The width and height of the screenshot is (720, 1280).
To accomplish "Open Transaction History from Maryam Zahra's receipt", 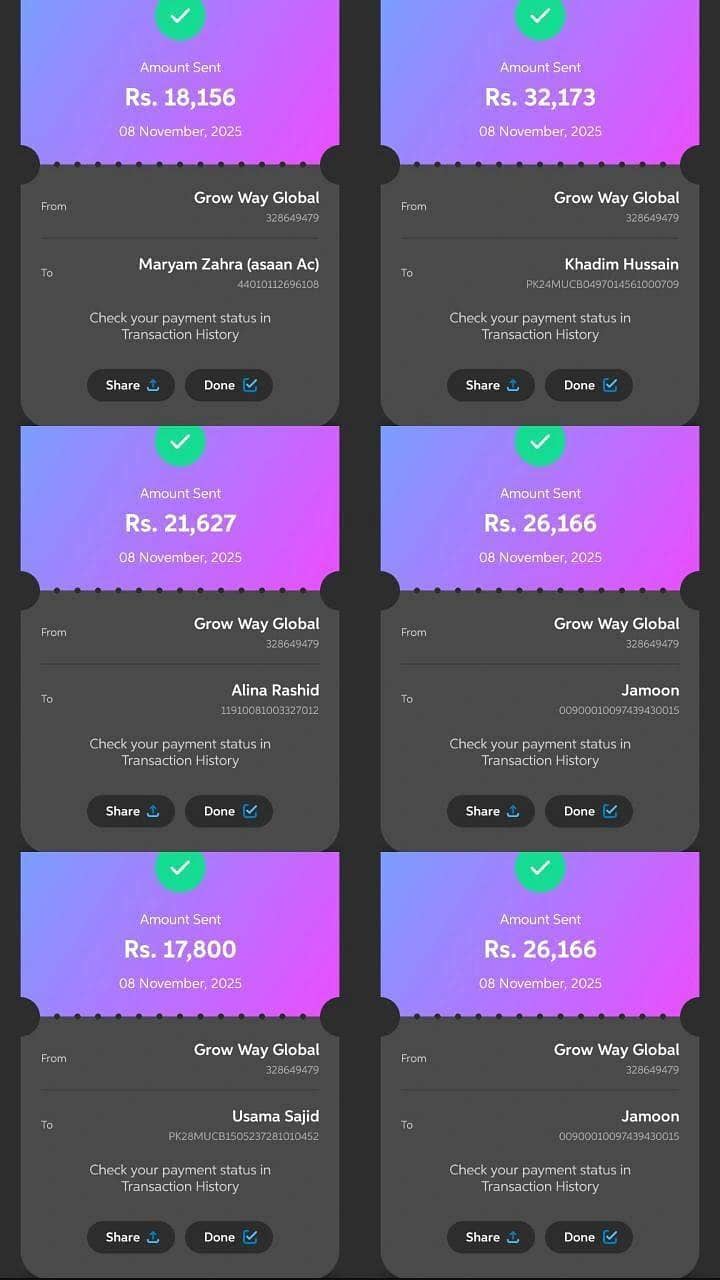I will (180, 335).
